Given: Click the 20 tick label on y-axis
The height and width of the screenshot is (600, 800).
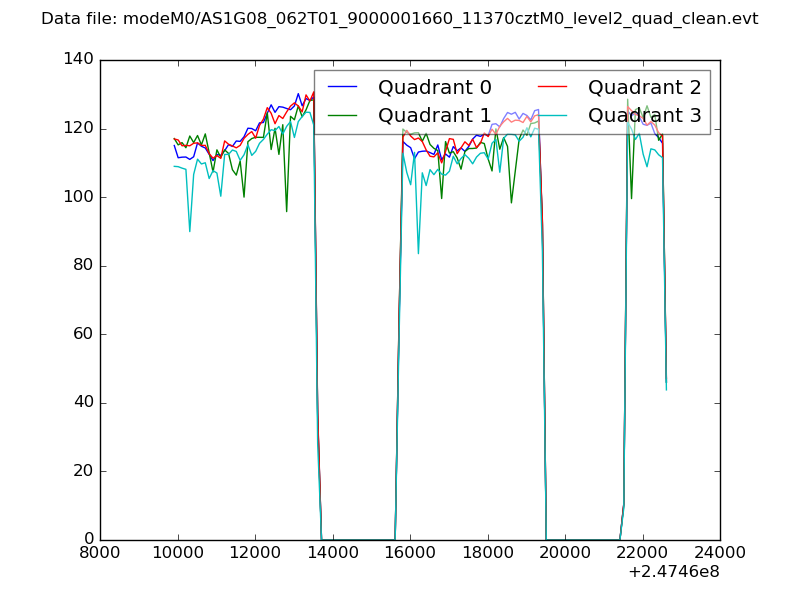Looking at the screenshot, I should [85, 471].
